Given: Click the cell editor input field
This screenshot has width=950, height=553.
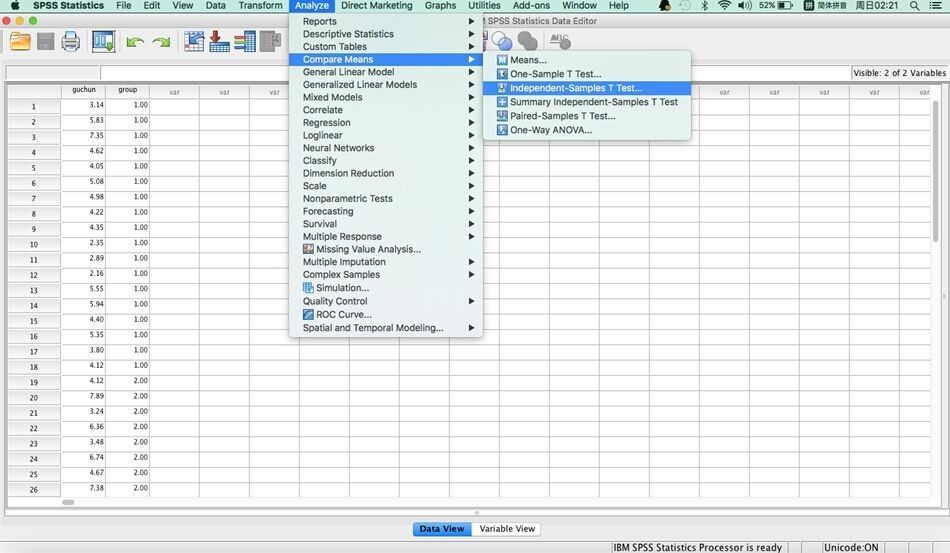Looking at the screenshot, I should [474, 73].
